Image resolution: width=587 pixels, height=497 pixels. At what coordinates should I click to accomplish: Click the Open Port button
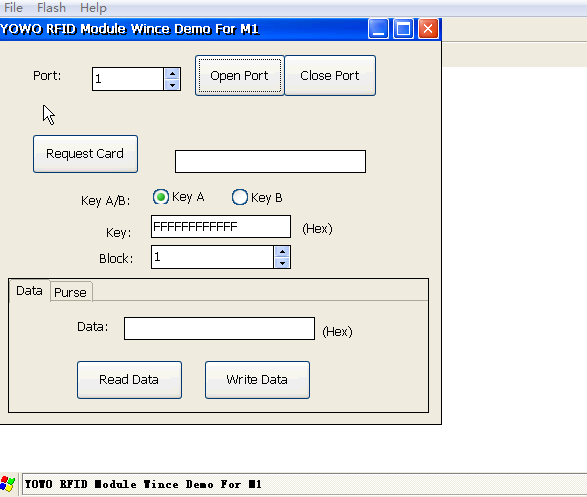tap(240, 76)
